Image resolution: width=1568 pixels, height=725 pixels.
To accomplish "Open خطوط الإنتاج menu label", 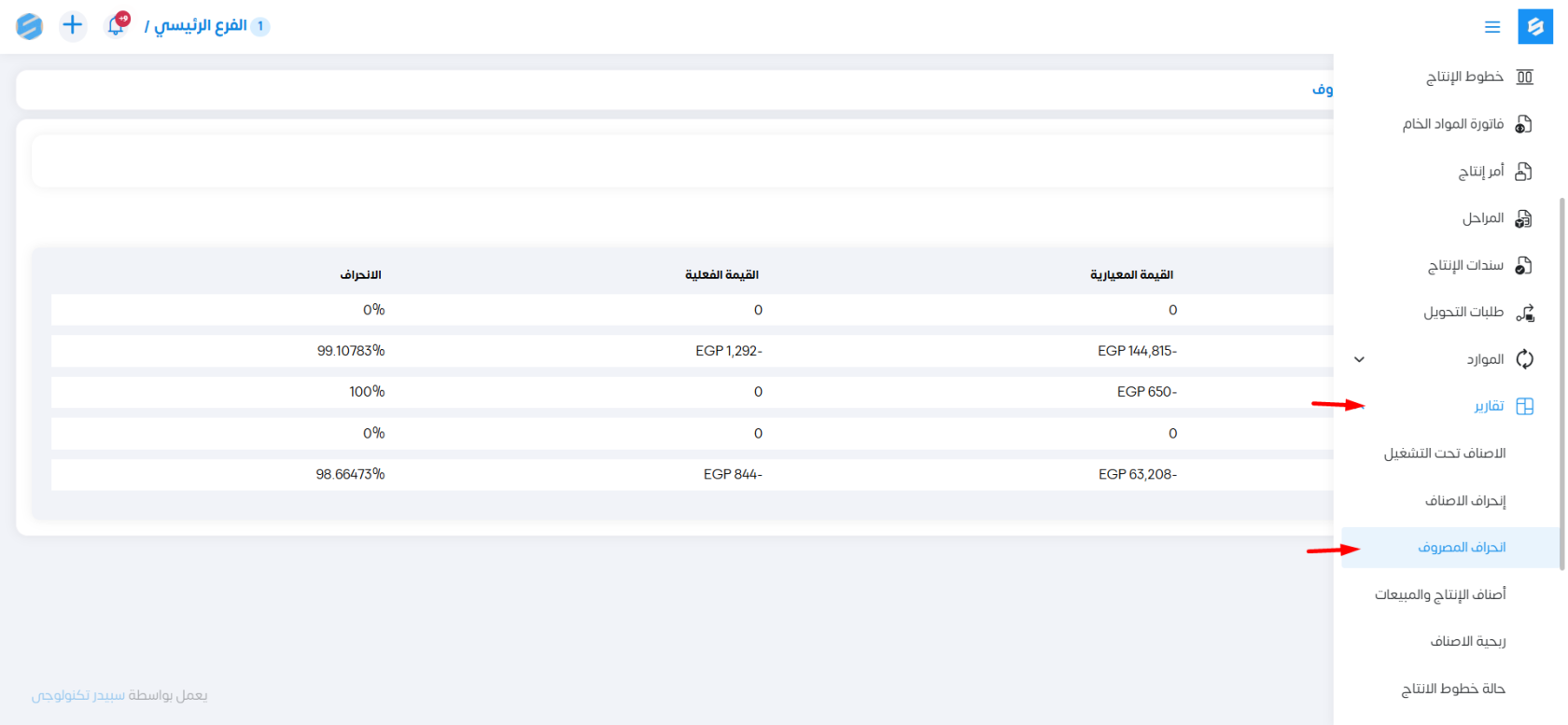I will (x=1464, y=77).
